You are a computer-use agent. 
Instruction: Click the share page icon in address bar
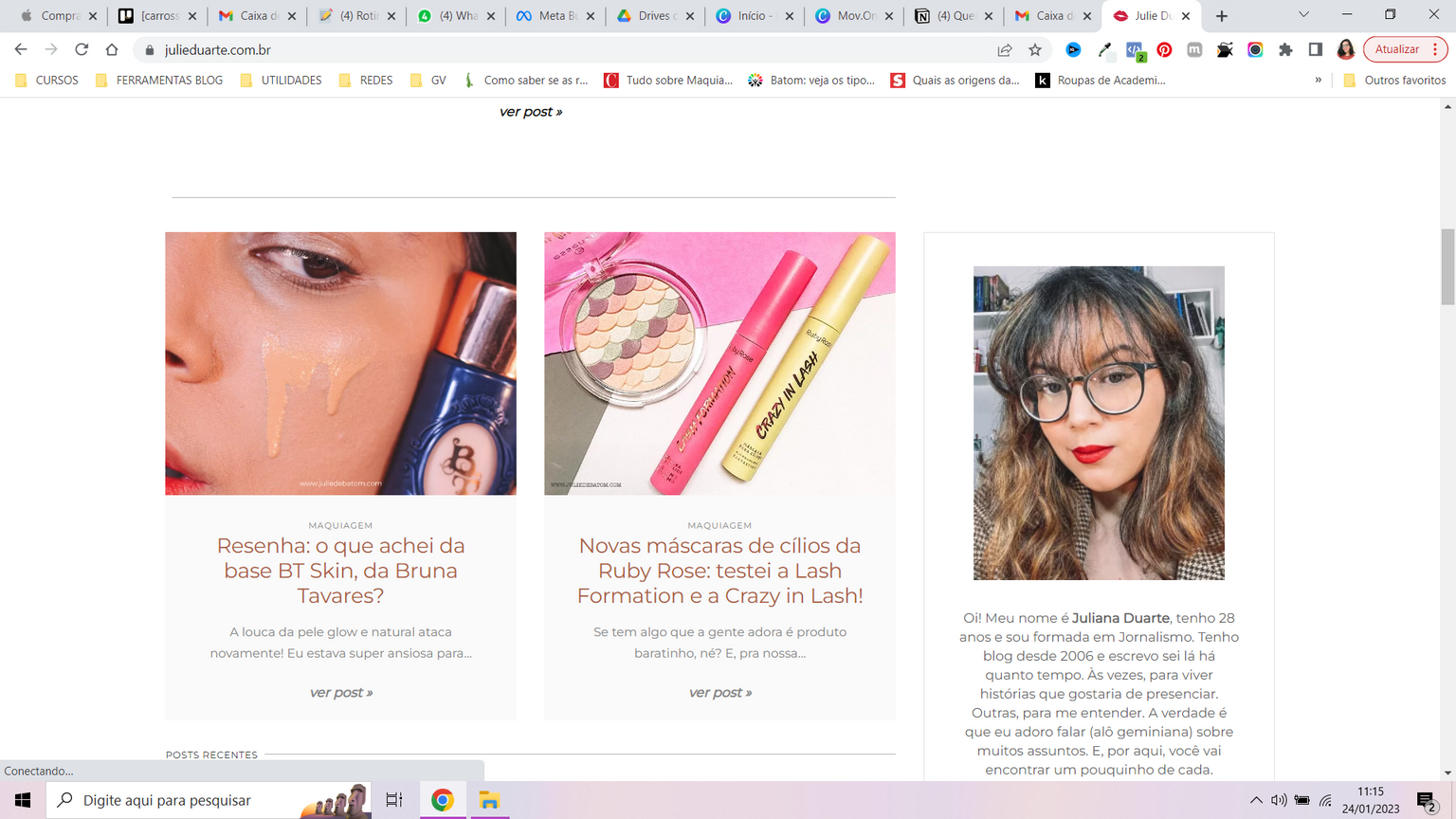coord(1005,49)
